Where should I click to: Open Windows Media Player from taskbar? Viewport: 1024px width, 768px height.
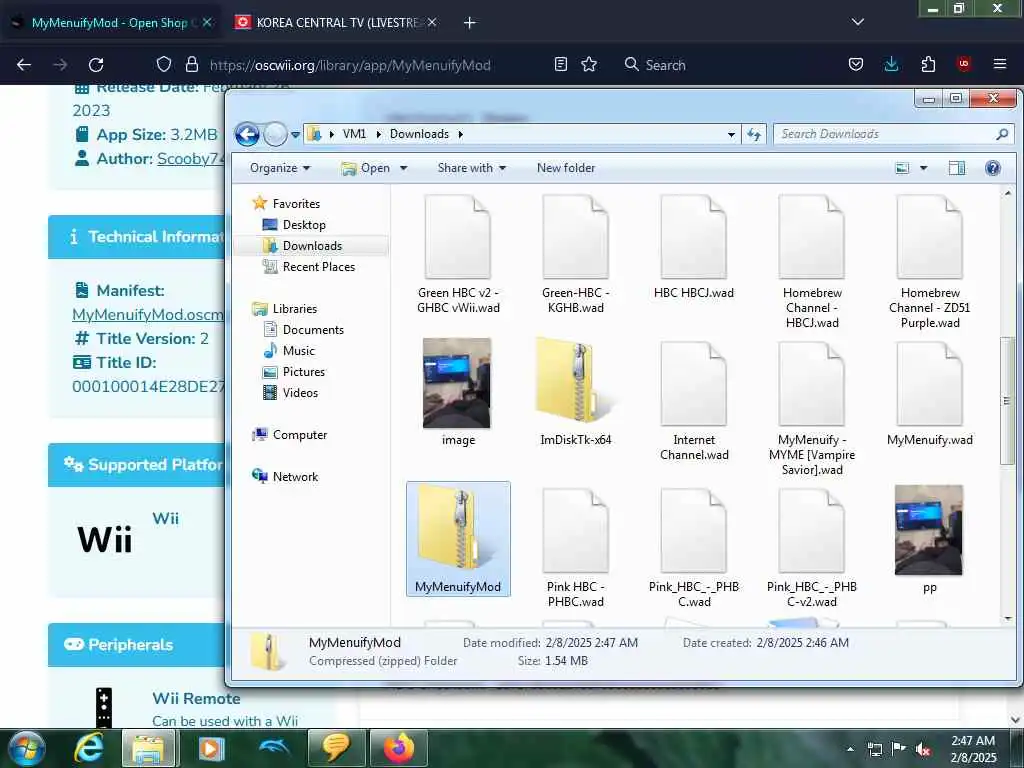[x=212, y=748]
